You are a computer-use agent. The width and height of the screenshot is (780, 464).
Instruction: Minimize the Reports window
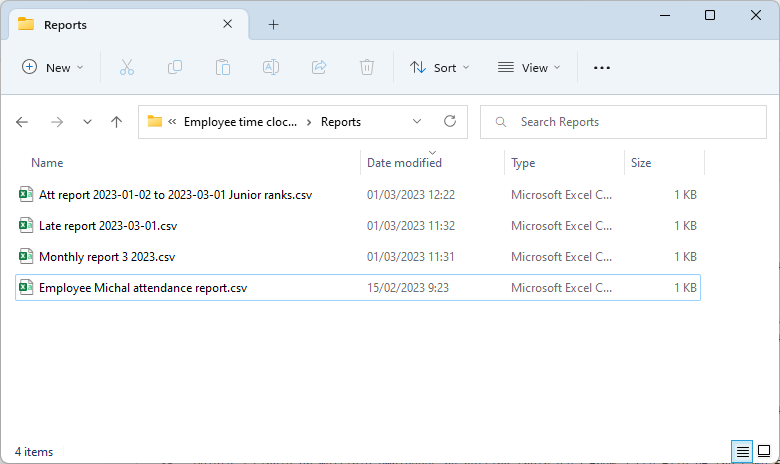[x=665, y=15]
